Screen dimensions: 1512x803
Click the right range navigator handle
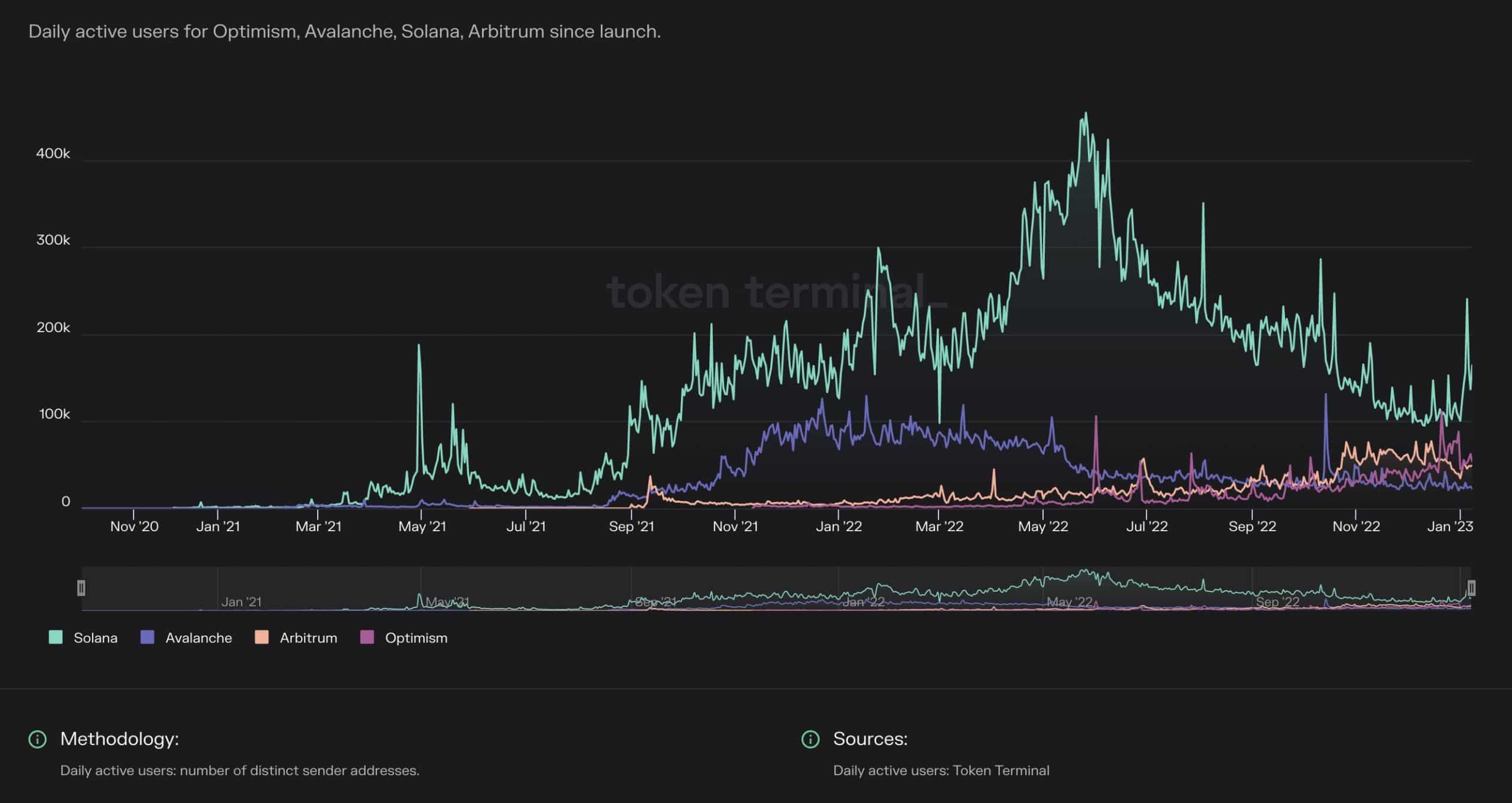(1471, 588)
